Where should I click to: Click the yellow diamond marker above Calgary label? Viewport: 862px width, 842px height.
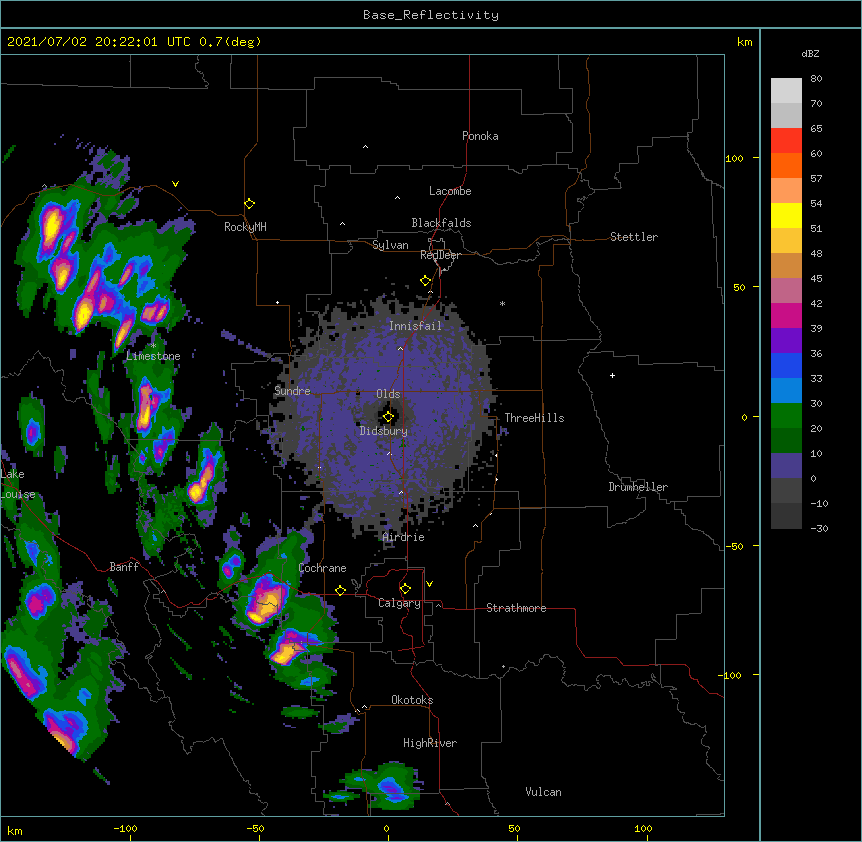(405, 589)
